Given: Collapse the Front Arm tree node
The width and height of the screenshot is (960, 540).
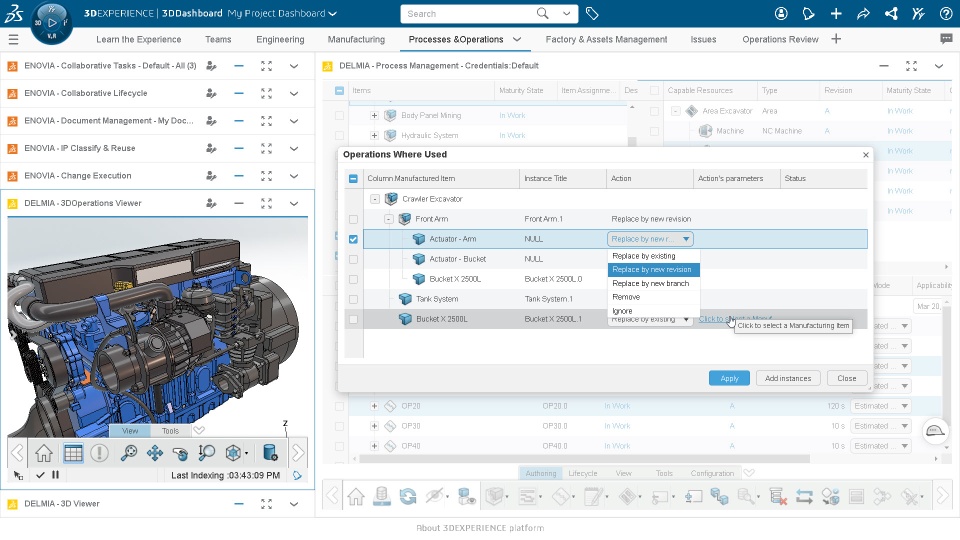Looking at the screenshot, I should point(388,219).
